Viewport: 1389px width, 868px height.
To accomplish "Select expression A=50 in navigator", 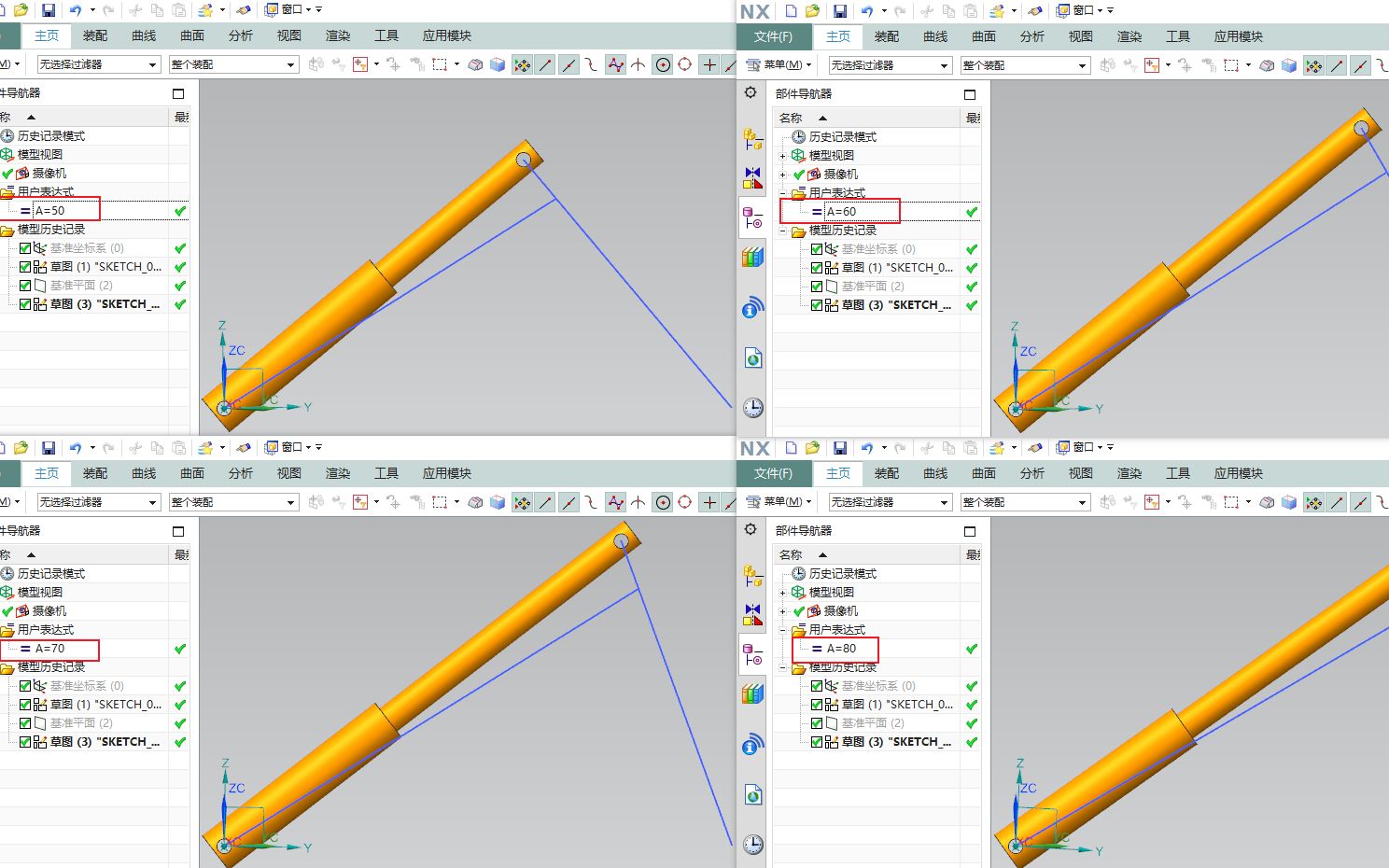I will pyautogui.click(x=50, y=211).
